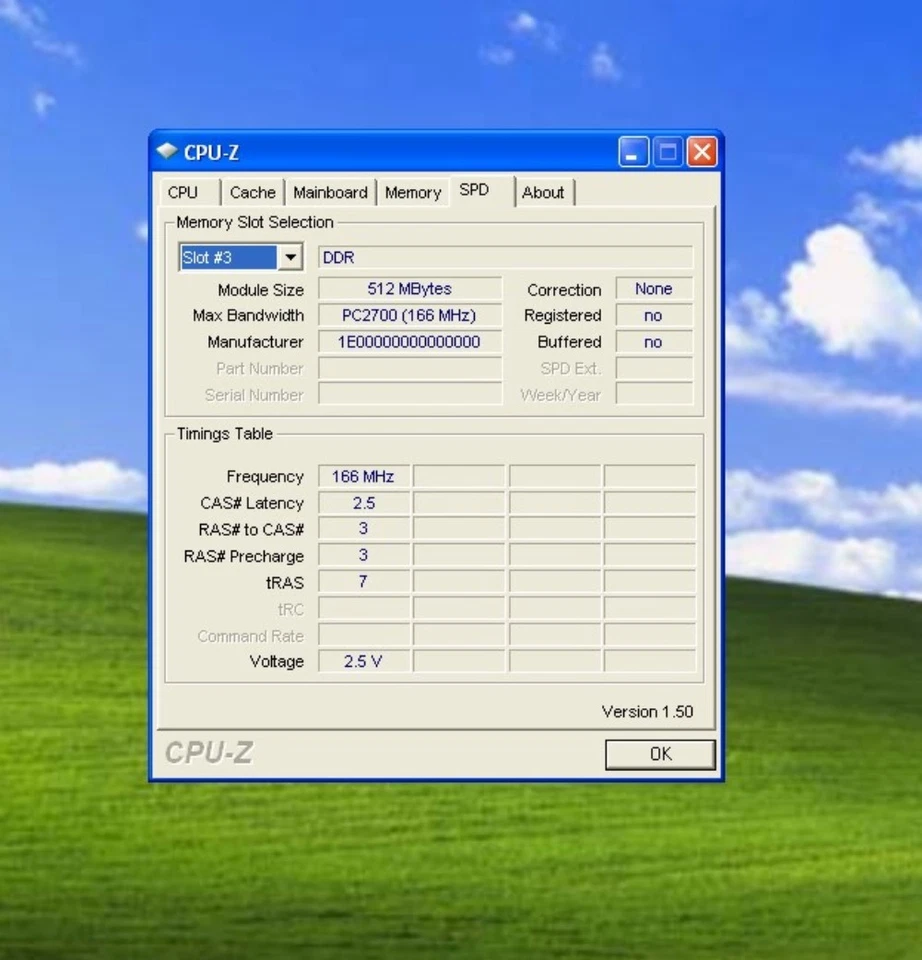
Task: Click the Version 1.50 text
Action: point(647,711)
